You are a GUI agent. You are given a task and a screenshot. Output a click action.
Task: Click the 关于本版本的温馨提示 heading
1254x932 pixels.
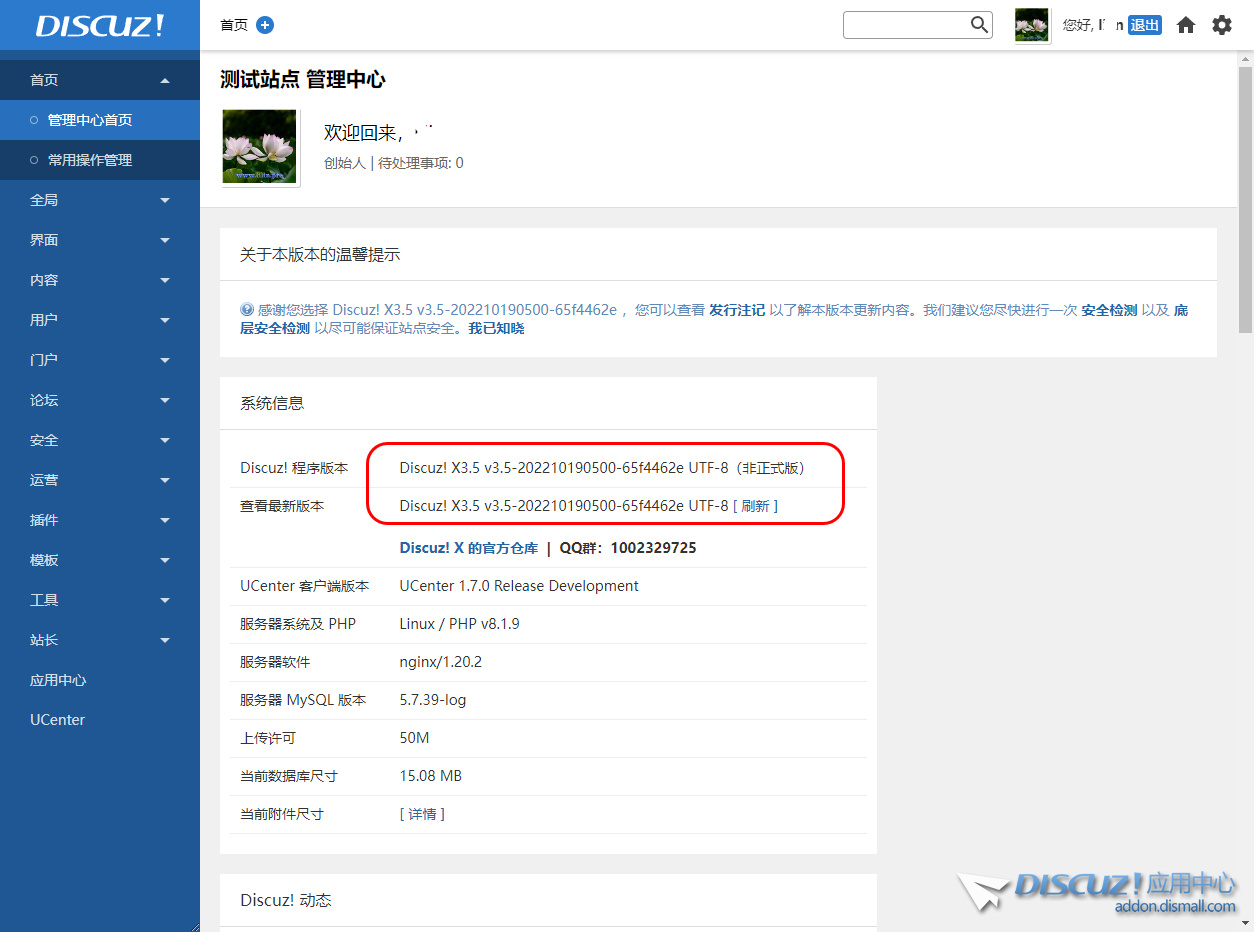[x=320, y=255]
